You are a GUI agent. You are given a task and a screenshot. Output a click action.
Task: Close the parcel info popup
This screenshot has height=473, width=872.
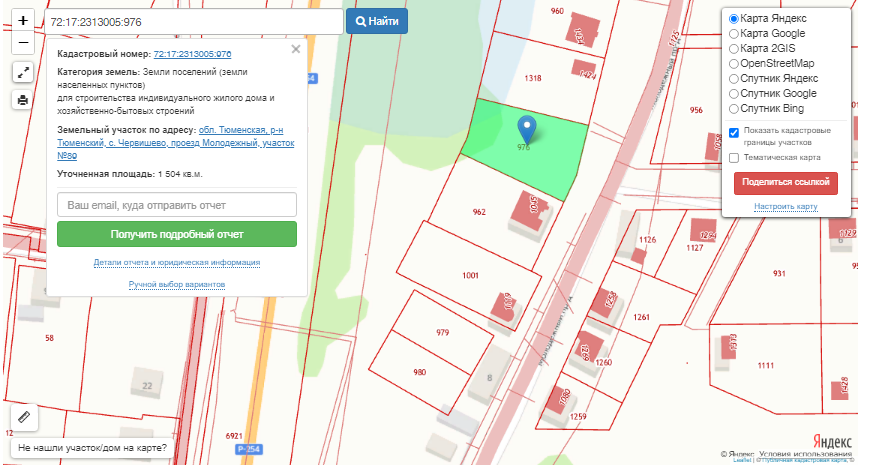tap(296, 49)
